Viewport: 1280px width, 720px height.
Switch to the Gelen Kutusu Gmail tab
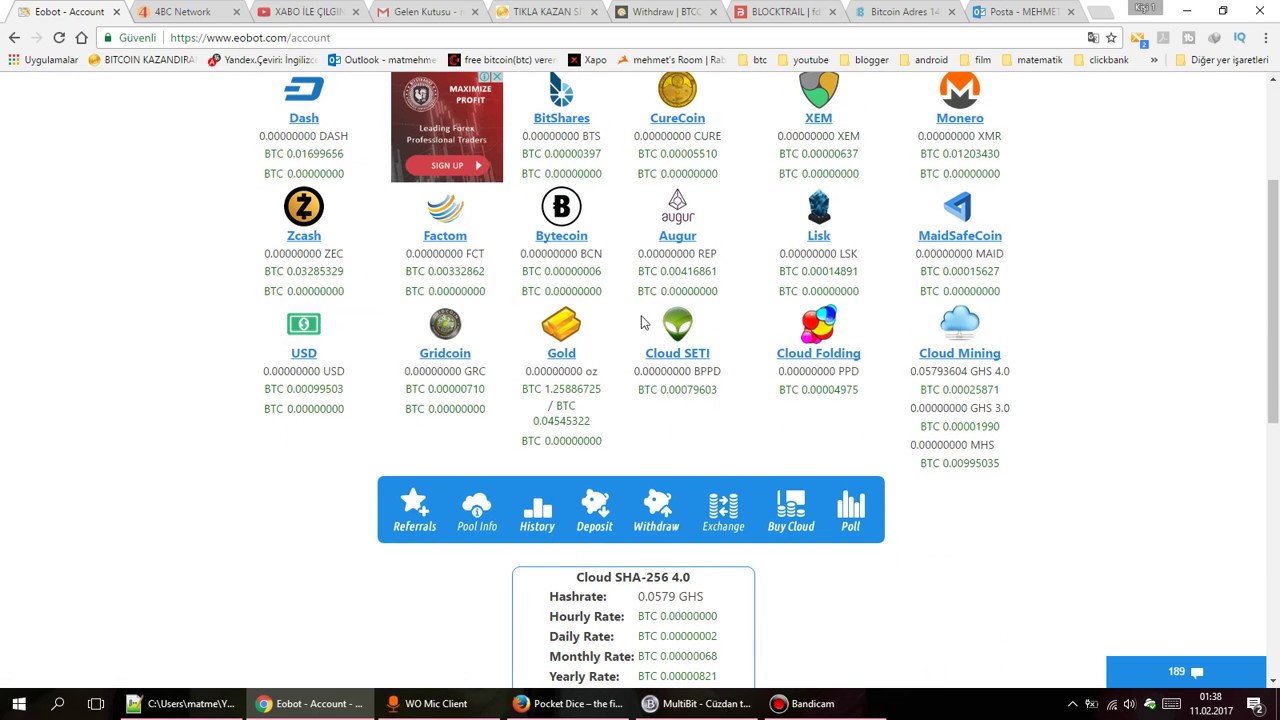(427, 12)
